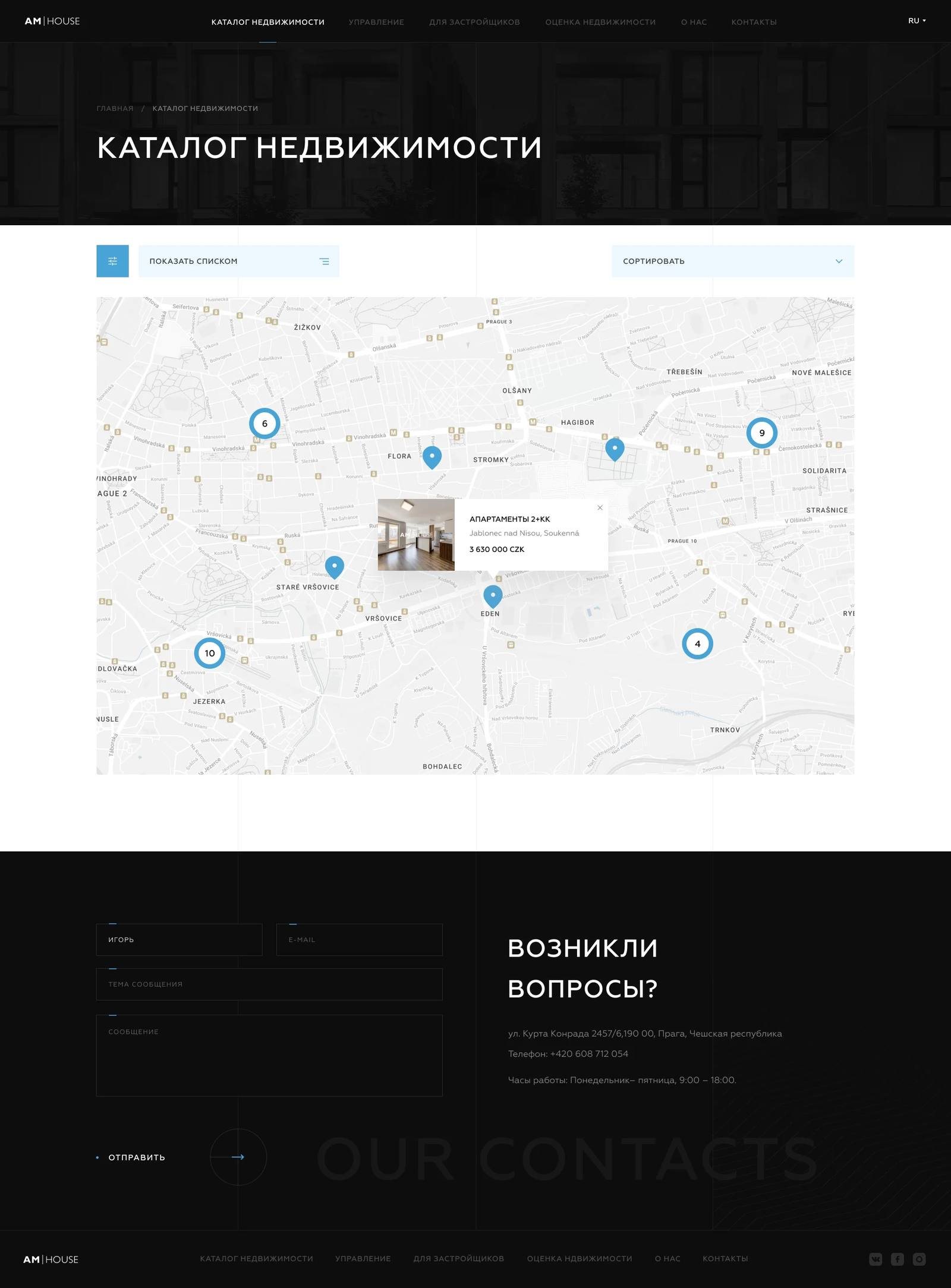951x1288 pixels.
Task: Open the Instagram icon in footer
Action: [x=919, y=1259]
